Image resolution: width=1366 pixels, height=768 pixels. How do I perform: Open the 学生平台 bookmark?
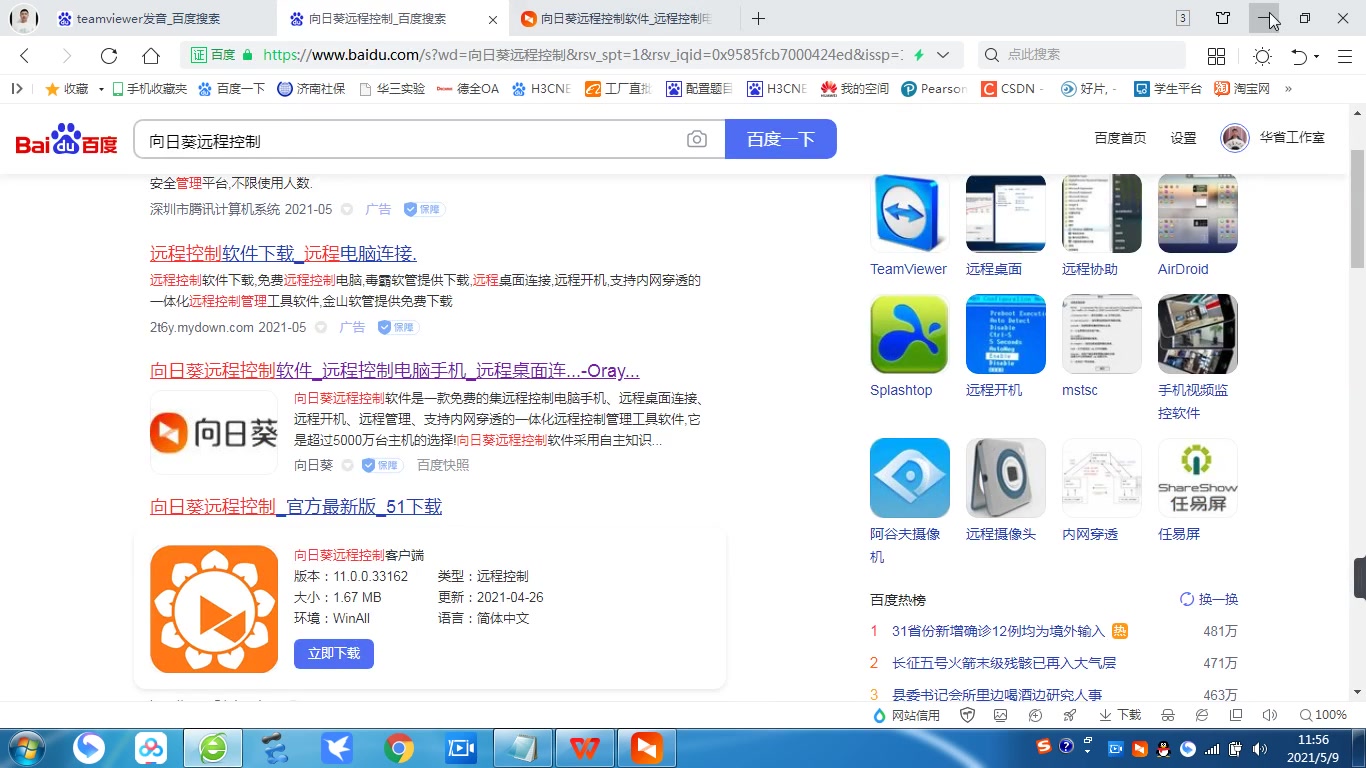(x=1168, y=88)
